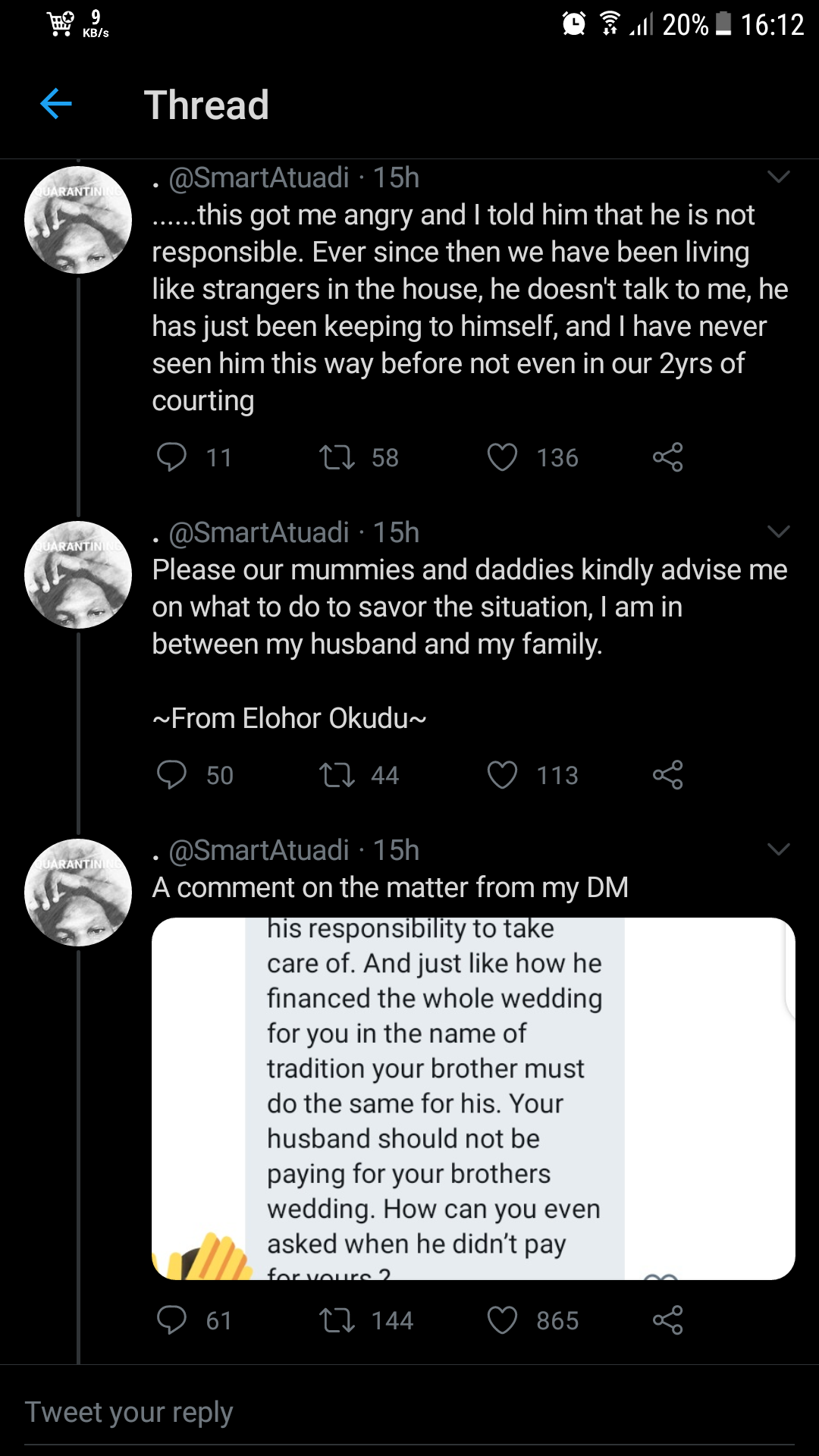Retweet the tweet with 144 retweets
Viewport: 819px width, 1456px height.
click(x=337, y=1320)
